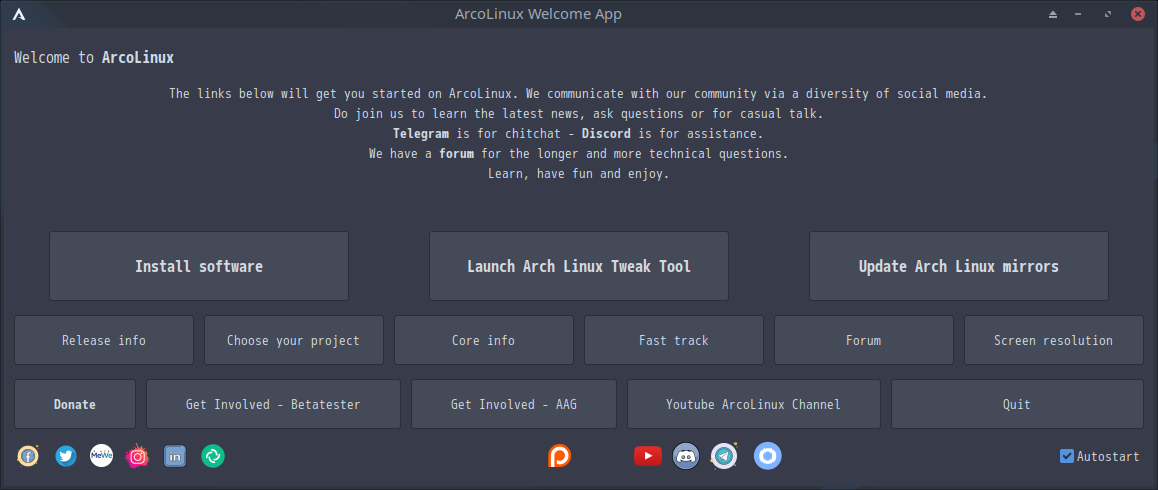The image size is (1158, 490).
Task: Click the bold word Discord
Action: coord(606,134)
